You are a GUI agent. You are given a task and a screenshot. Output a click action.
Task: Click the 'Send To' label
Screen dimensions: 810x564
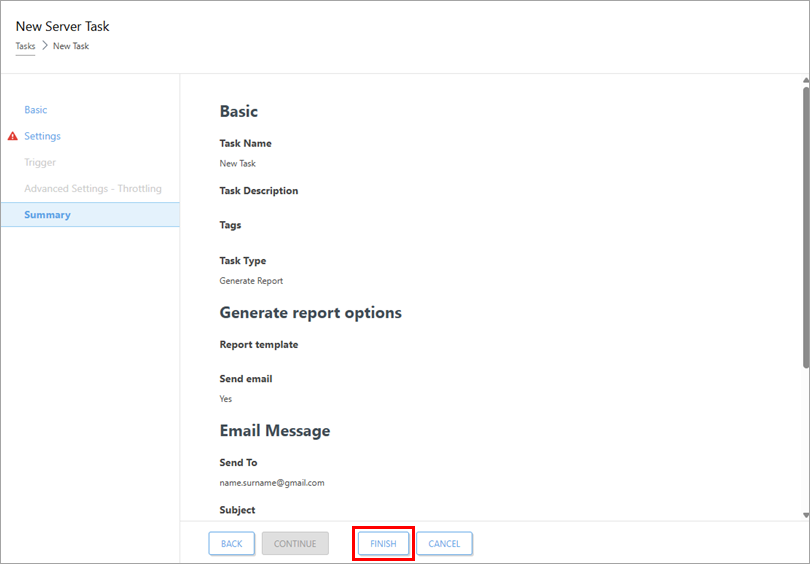tap(238, 463)
